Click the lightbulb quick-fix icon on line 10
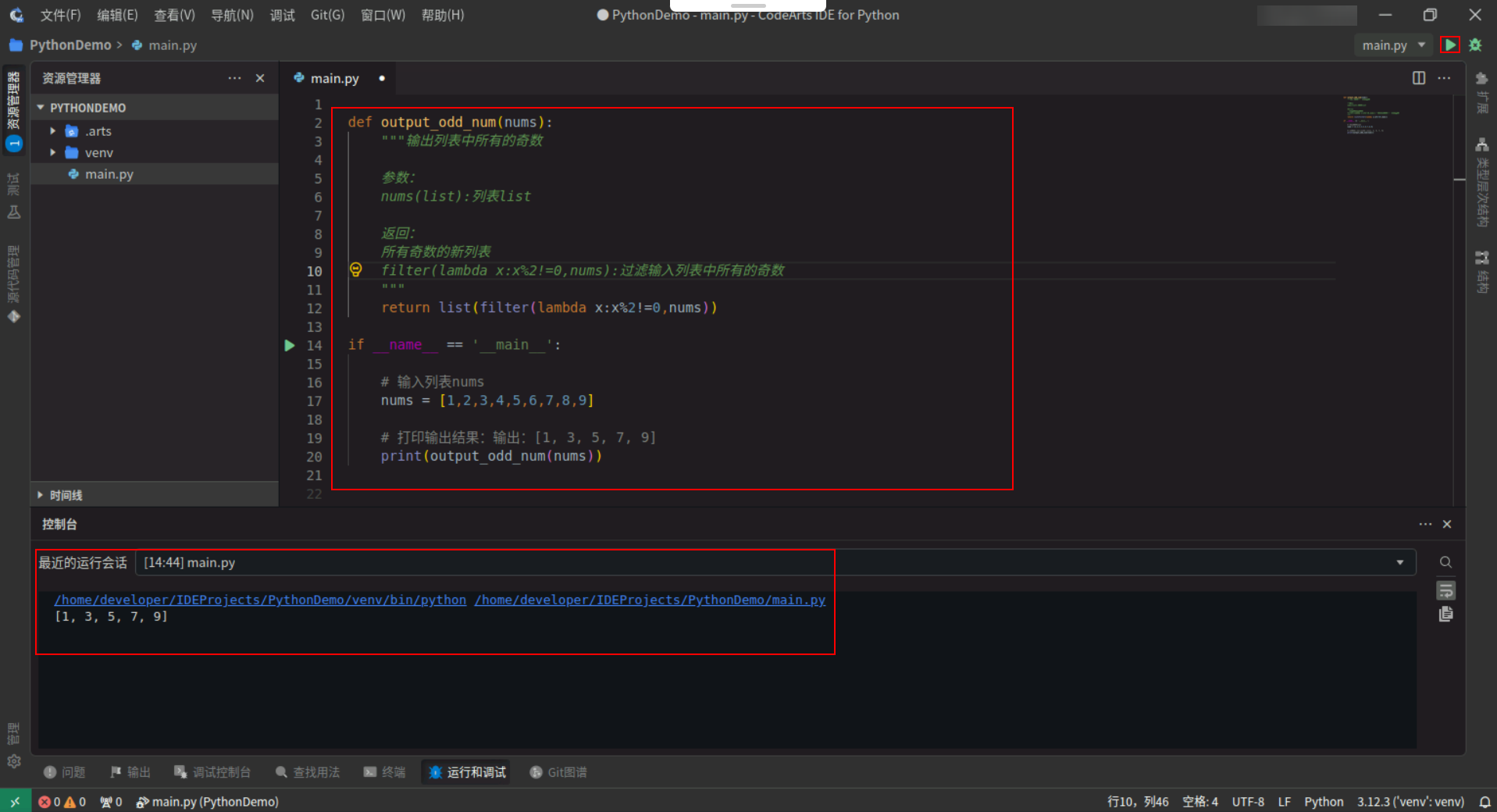Screen dimensions: 1497x812 click(356, 270)
